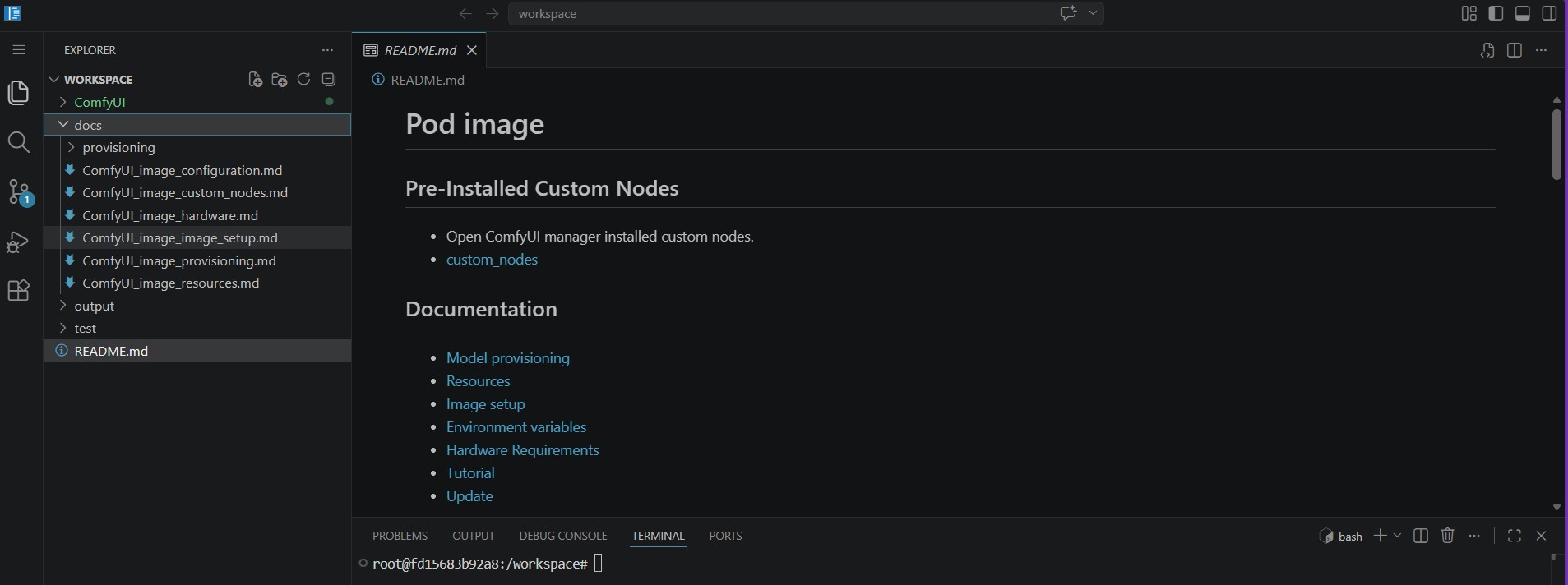Open the chat icon beside search bar

[x=1069, y=13]
